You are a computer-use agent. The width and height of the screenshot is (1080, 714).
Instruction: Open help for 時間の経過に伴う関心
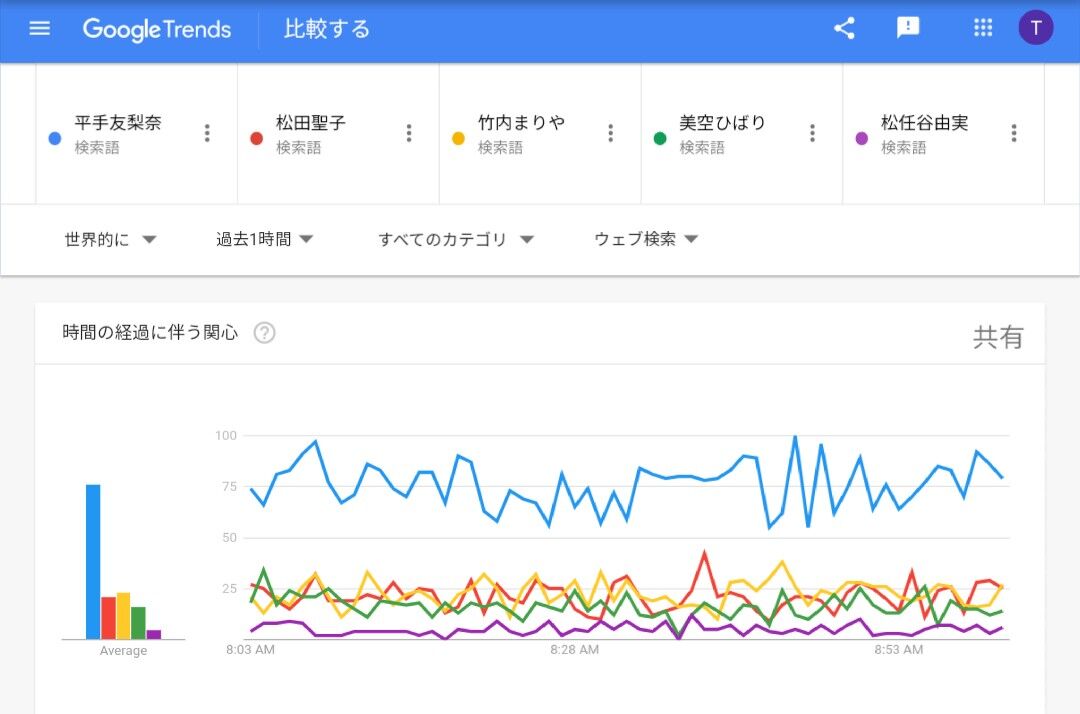(x=264, y=333)
